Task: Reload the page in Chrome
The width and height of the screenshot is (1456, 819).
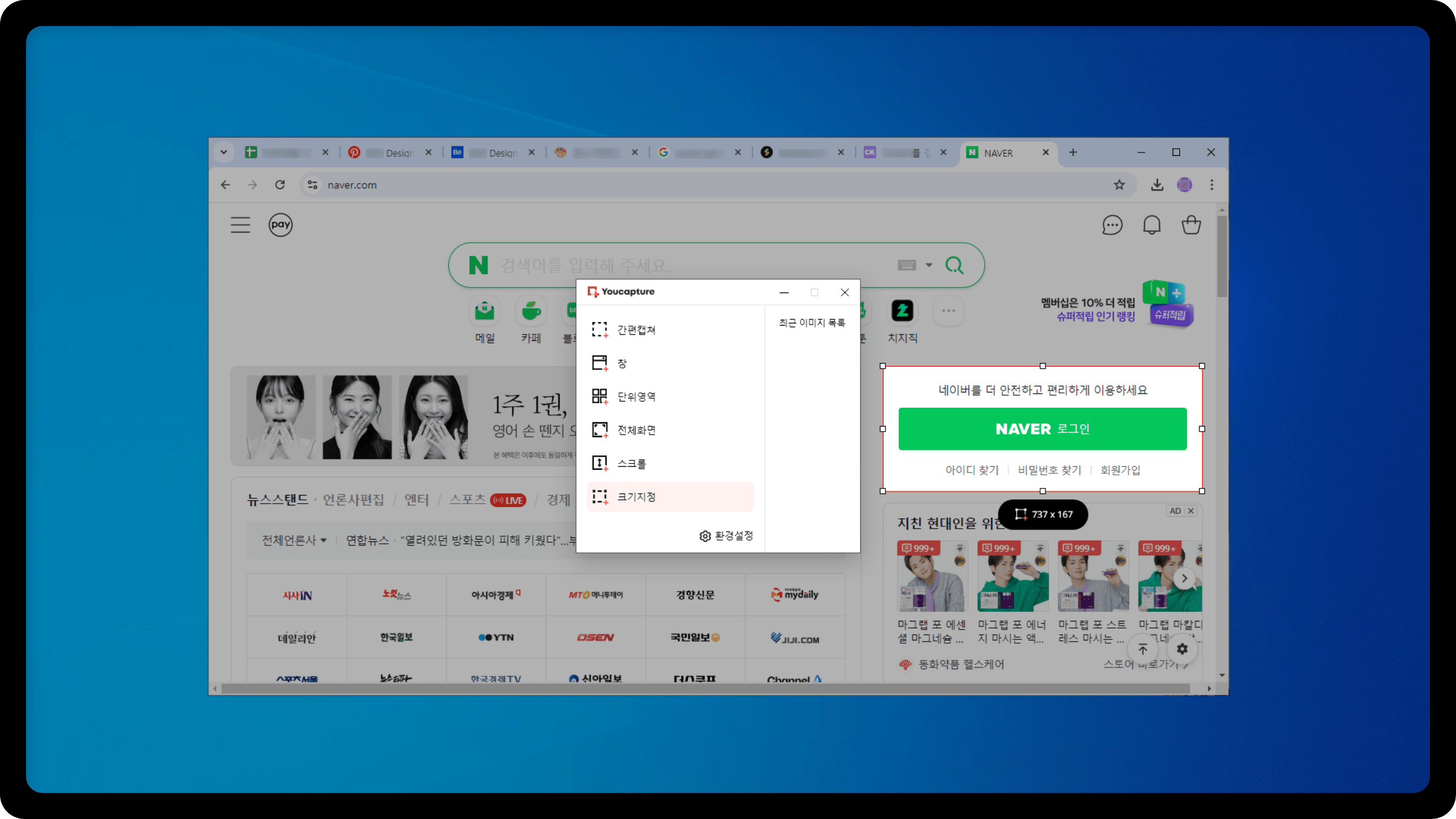Action: (x=280, y=185)
